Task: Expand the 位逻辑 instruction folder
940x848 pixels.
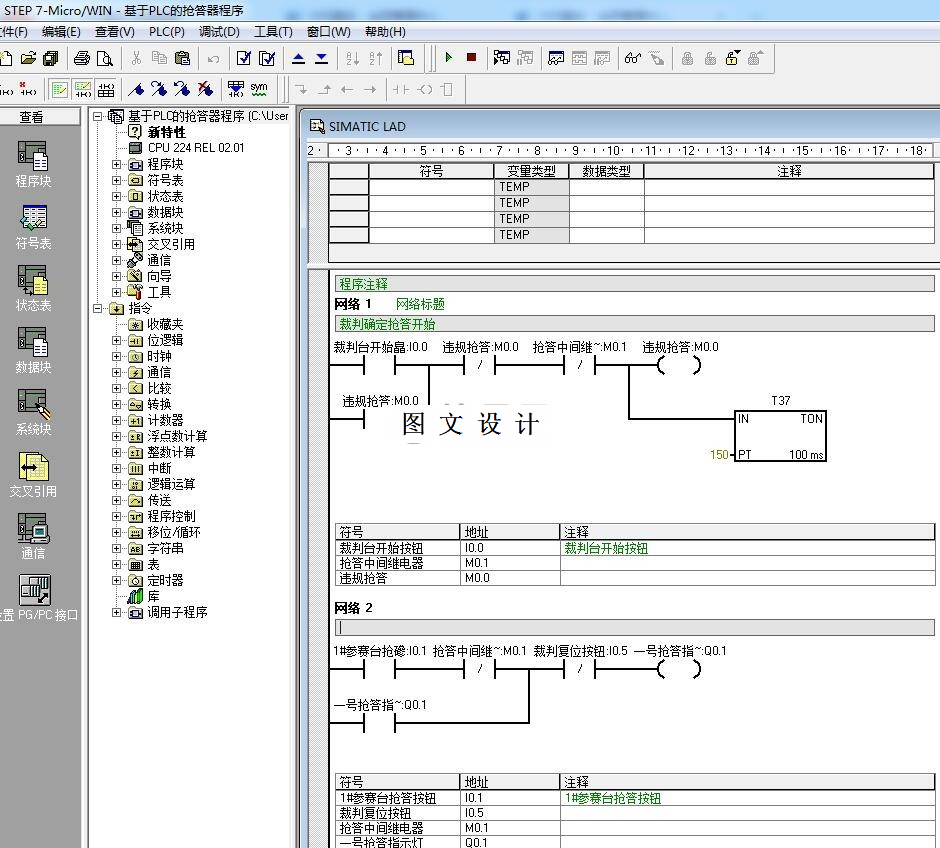Action: 116,340
